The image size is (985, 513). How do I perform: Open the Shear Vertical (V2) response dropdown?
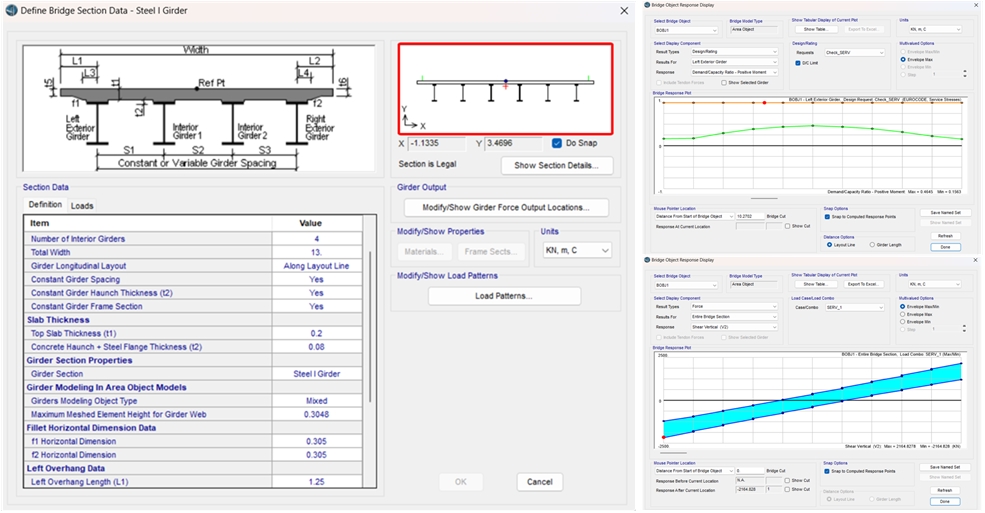click(733, 327)
